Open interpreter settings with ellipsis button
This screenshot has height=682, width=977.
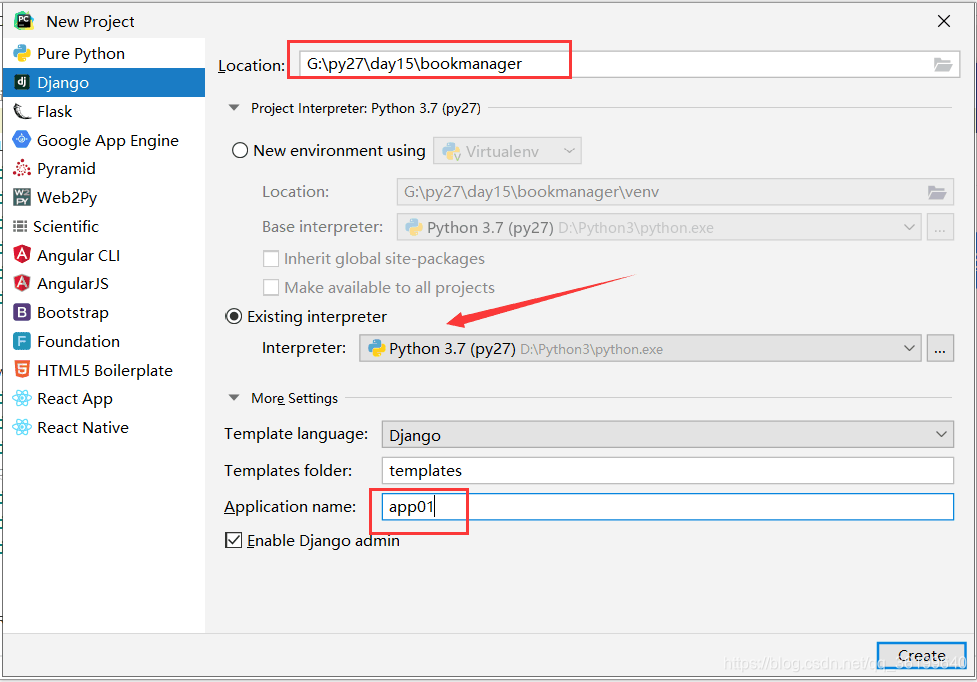tap(940, 349)
